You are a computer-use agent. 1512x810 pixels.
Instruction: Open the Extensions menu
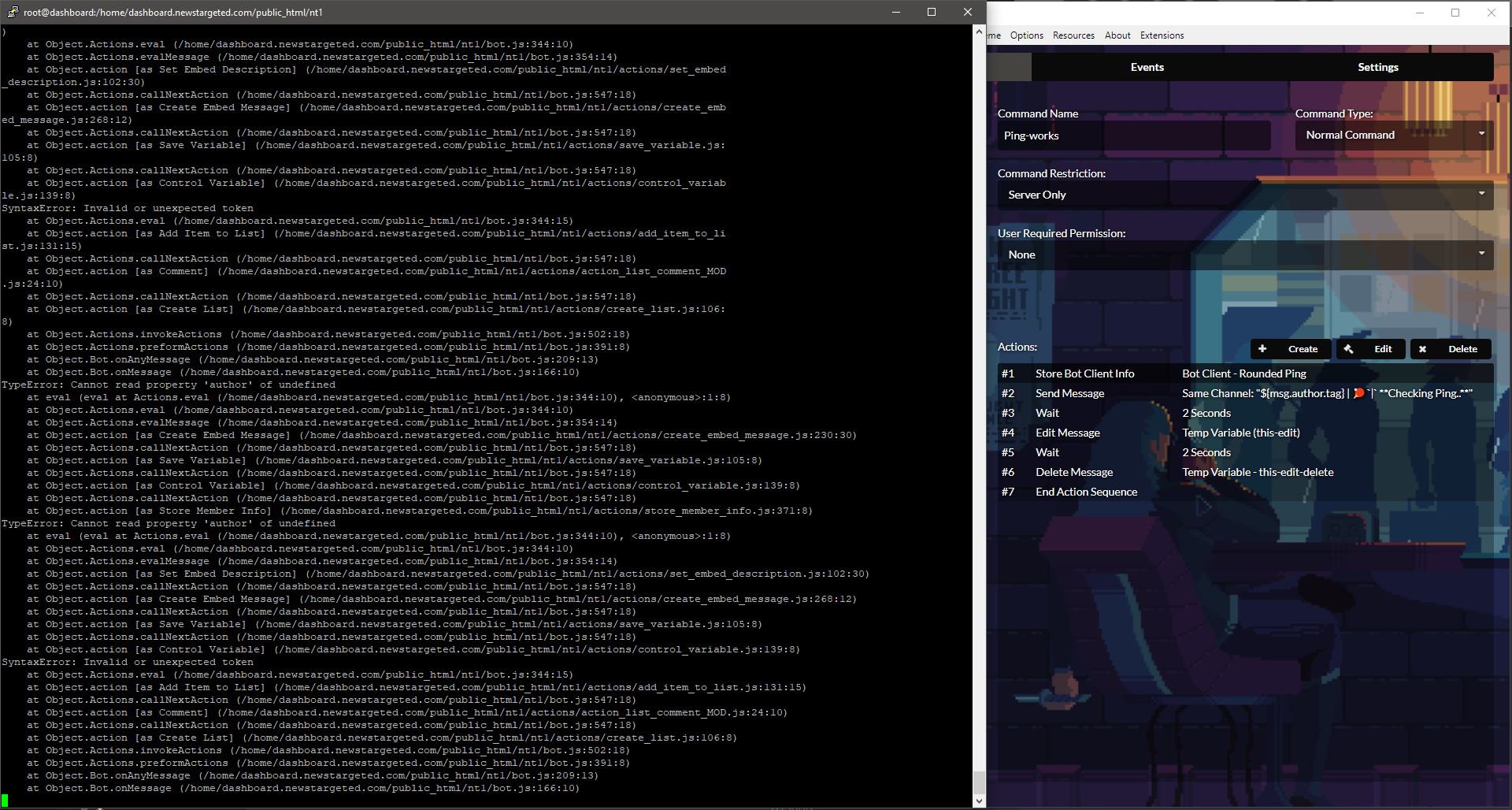(x=1162, y=35)
